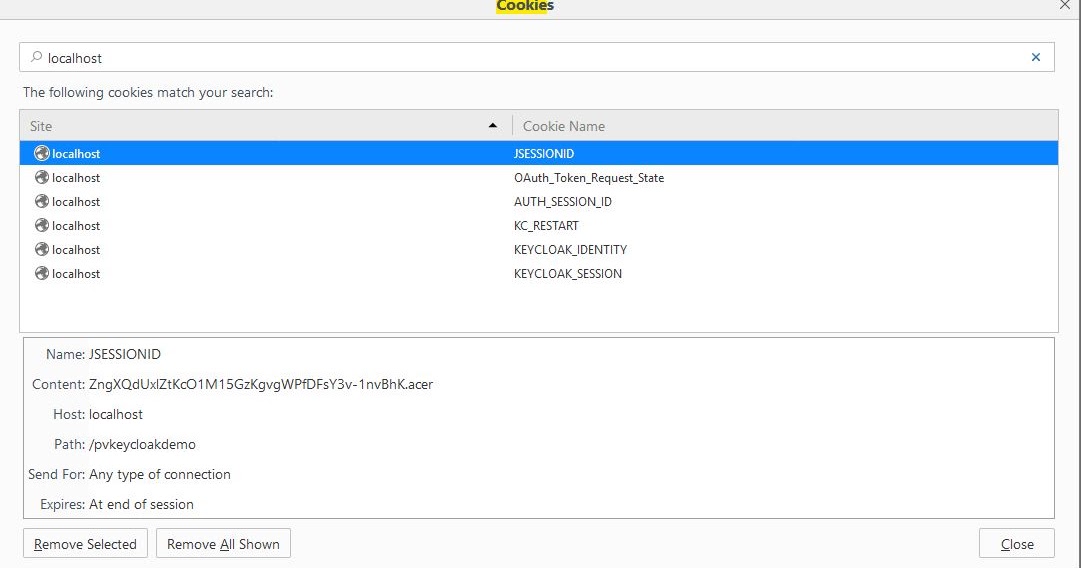Select the KC_RESTART cookie
1081x568 pixels.
click(x=546, y=225)
